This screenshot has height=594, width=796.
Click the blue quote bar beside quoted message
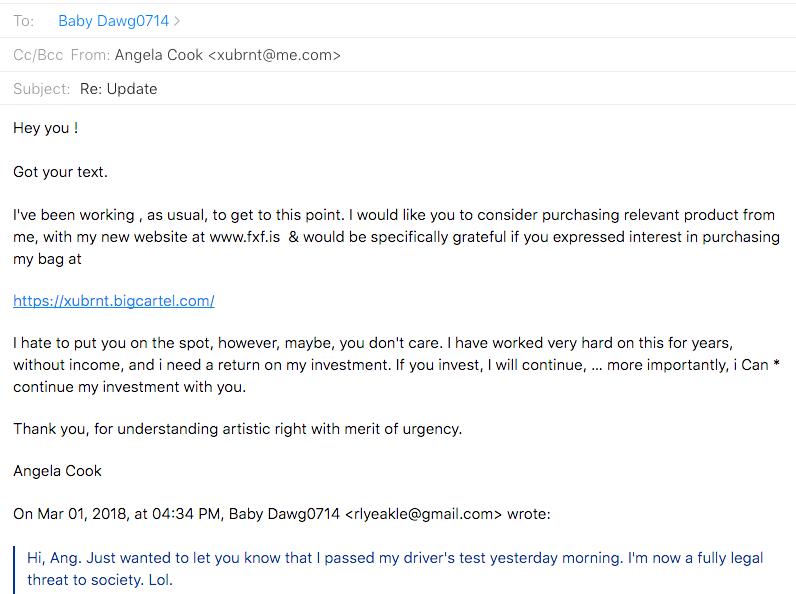[x=15, y=570]
